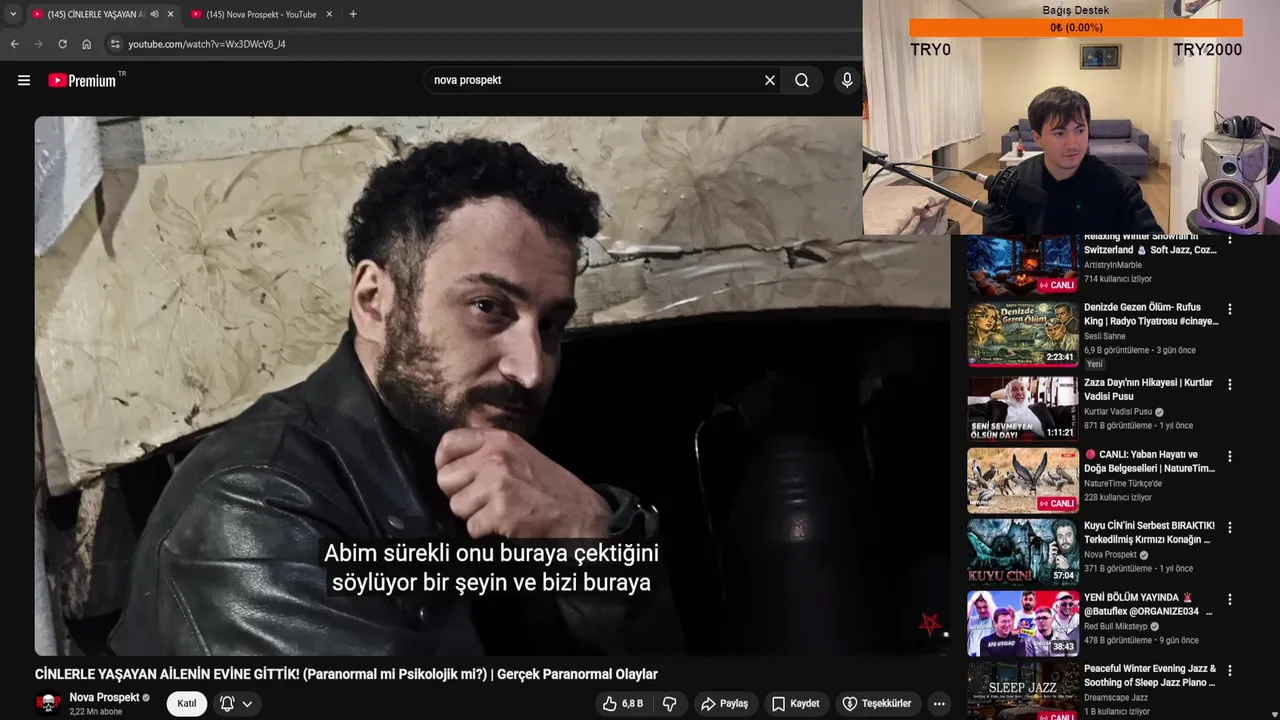Click the red star watermark in player

tap(931, 625)
